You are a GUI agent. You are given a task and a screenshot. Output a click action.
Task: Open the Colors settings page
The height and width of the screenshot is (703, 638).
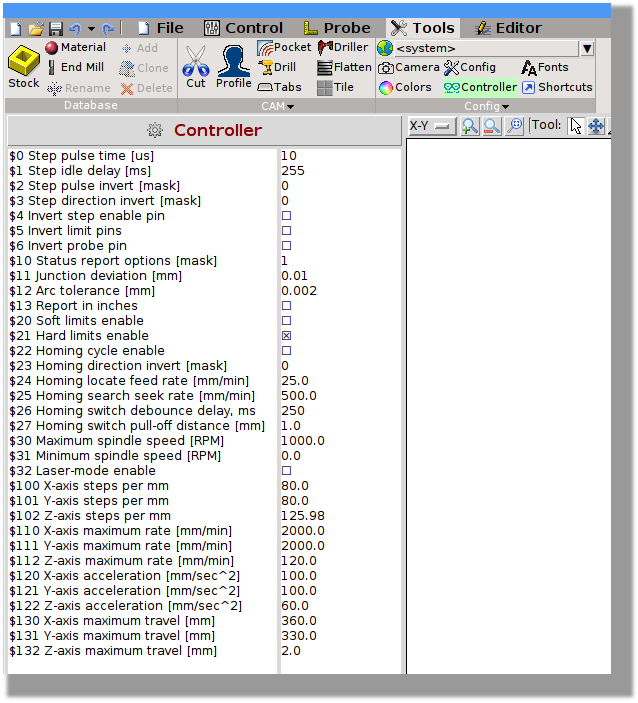(x=405, y=87)
